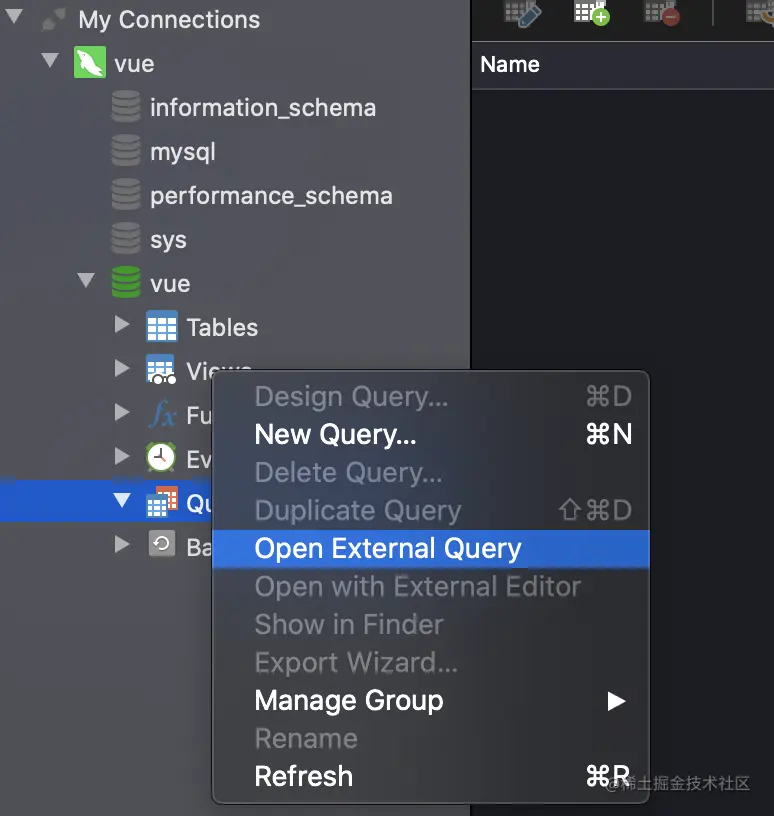774x816 pixels.
Task: Collapse the My Connections group
Action: (x=14, y=16)
